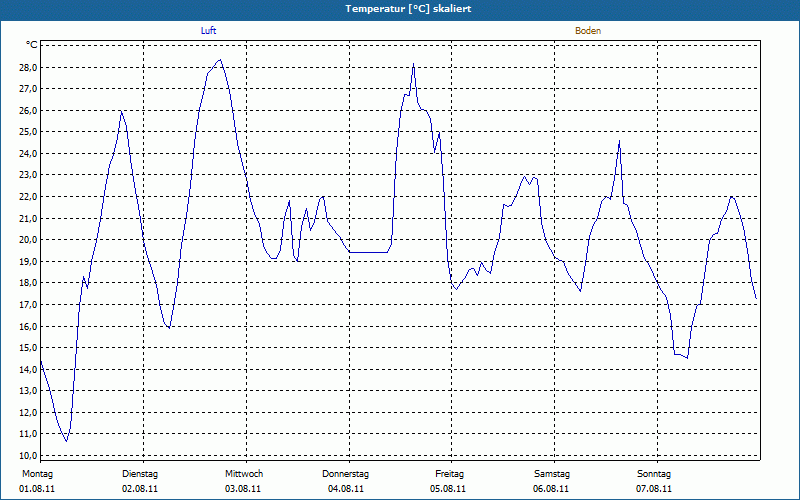The width and height of the screenshot is (800, 500).
Task: Click the 11,0 y-axis value
Action: coord(28,434)
